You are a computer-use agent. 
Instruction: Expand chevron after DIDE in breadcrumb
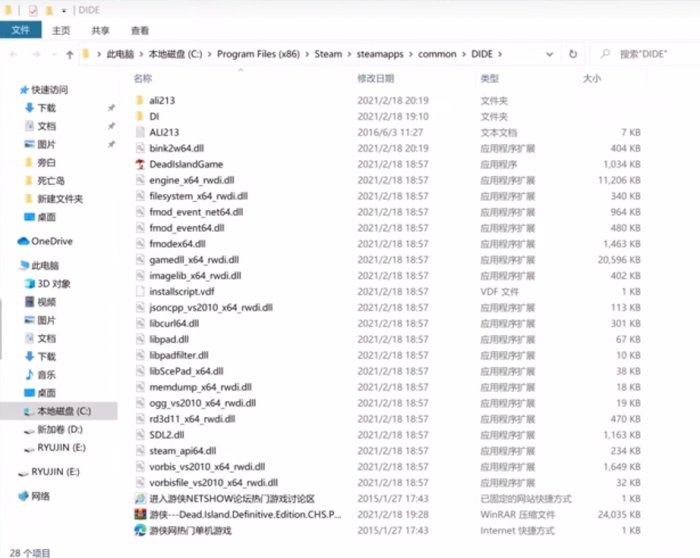click(x=500, y=54)
